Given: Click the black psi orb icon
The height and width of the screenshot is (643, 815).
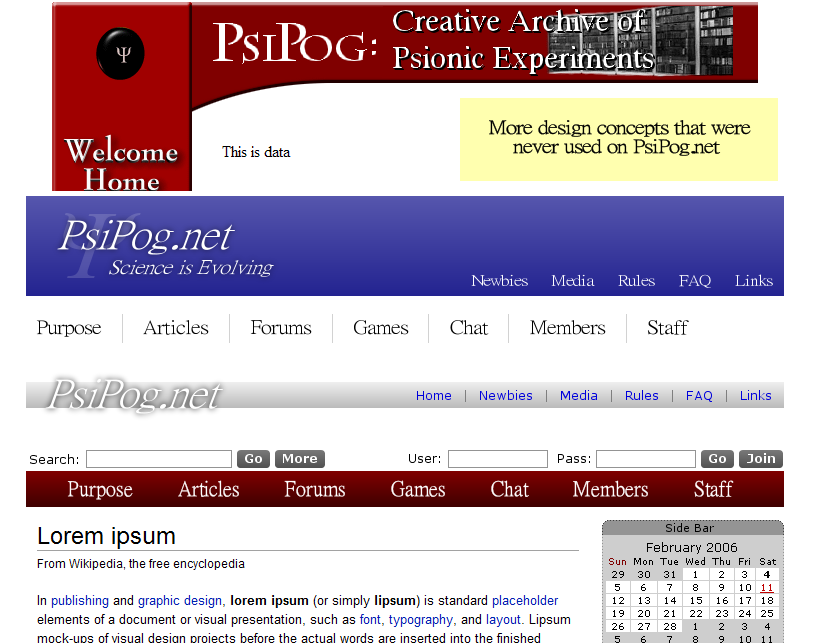Looking at the screenshot, I should coord(120,54).
